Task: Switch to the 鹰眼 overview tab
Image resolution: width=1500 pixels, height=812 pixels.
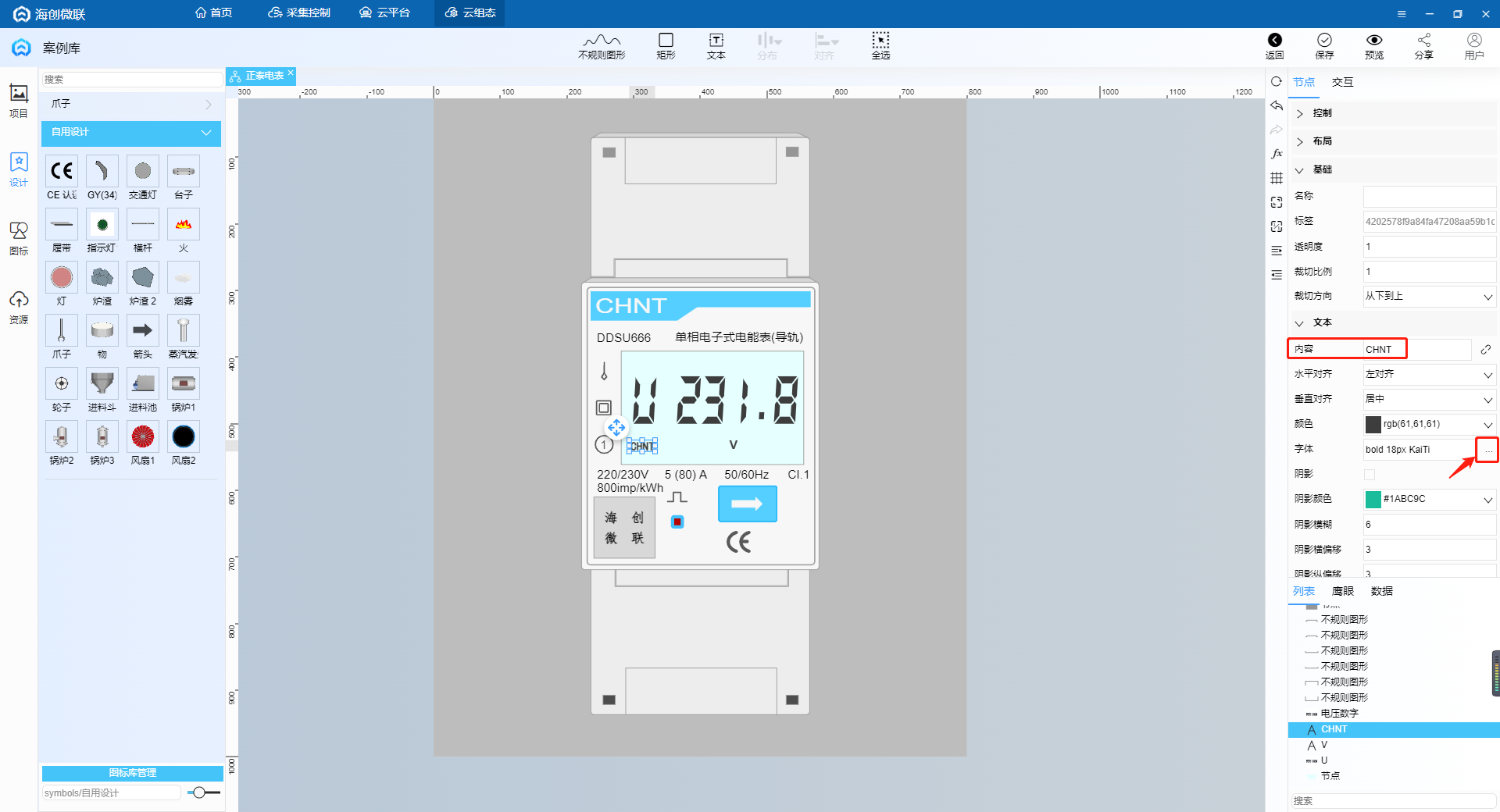Action: tap(1342, 591)
